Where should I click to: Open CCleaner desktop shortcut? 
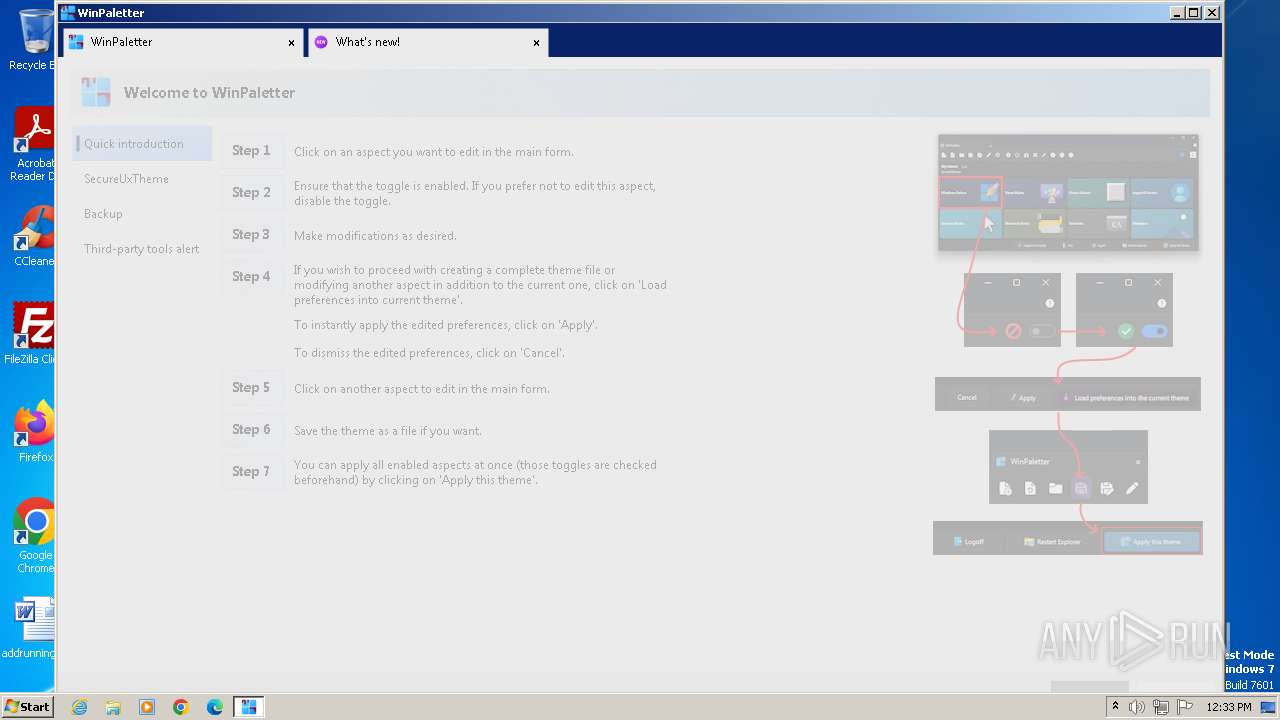click(x=33, y=237)
